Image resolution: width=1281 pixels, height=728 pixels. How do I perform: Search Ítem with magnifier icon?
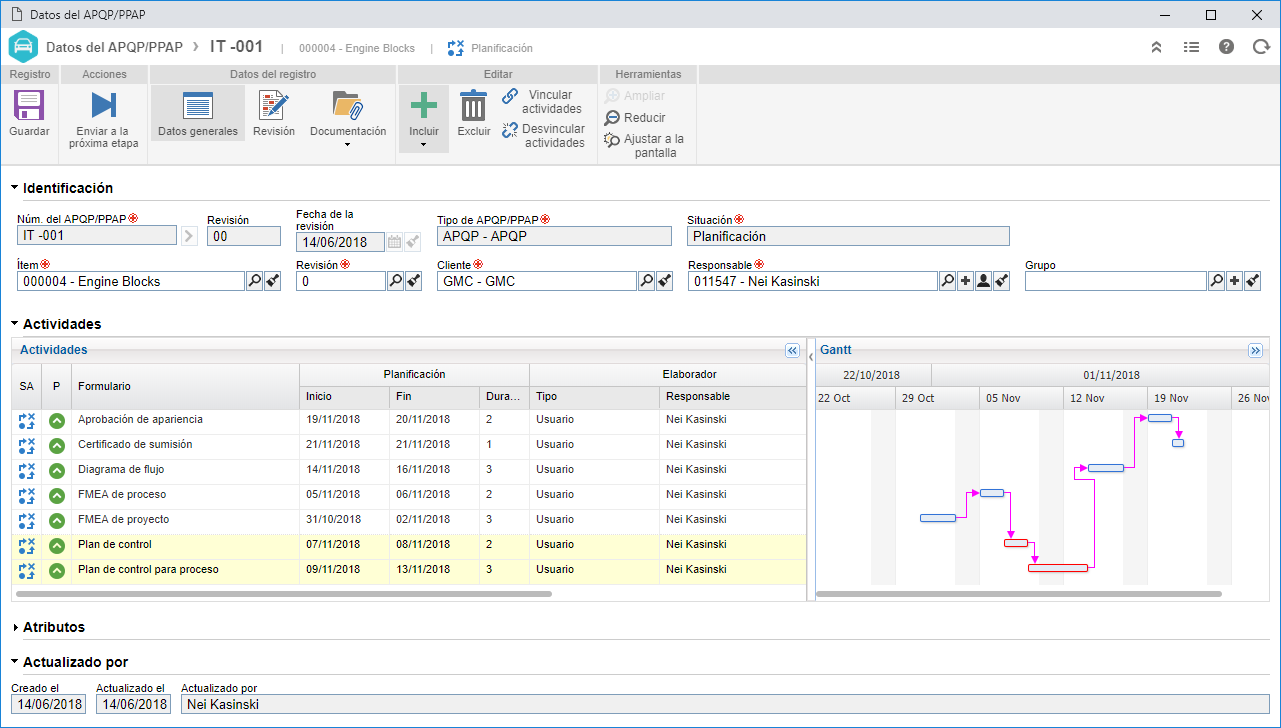254,282
